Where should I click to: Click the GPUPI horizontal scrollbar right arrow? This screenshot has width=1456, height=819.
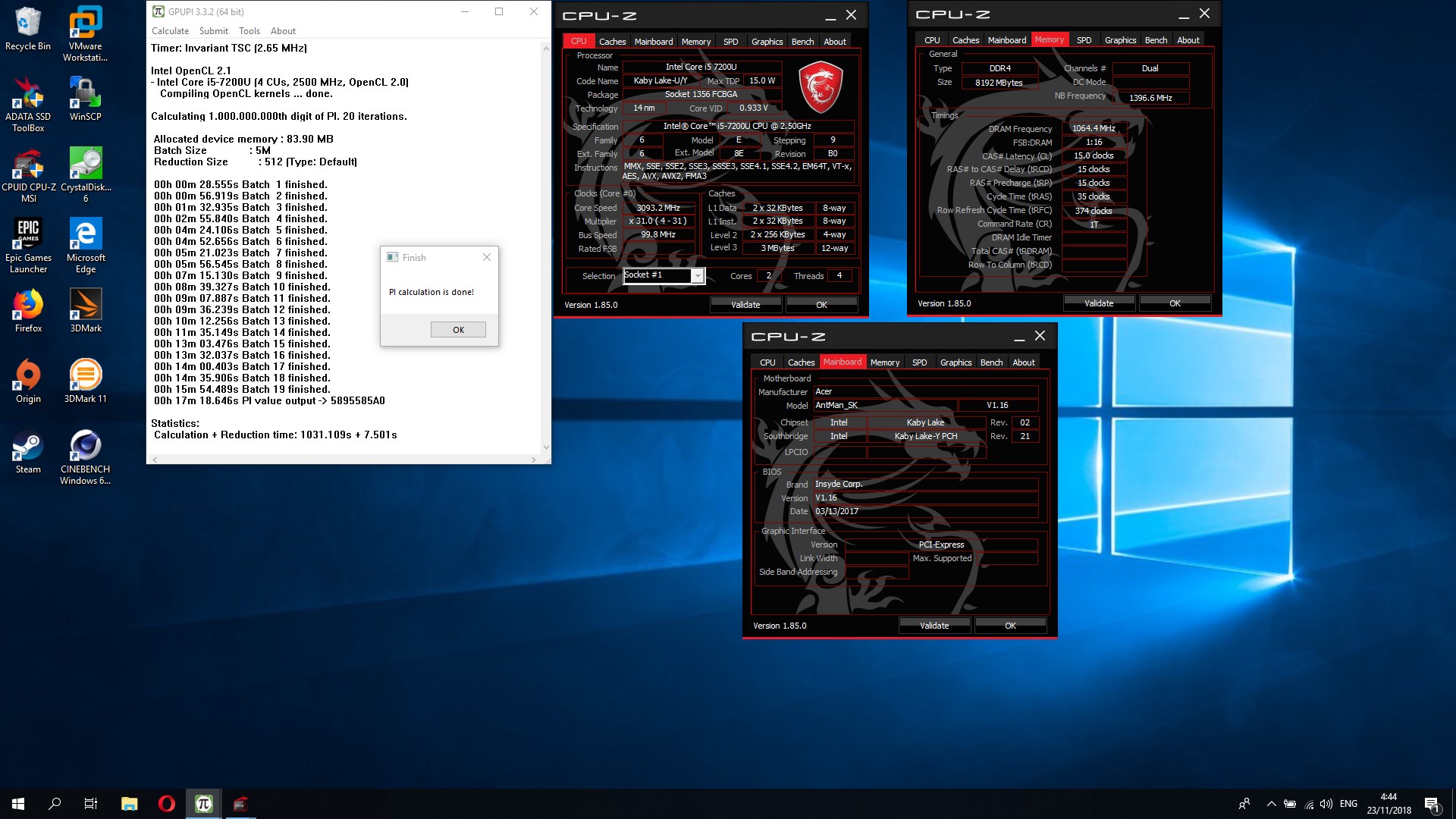point(534,460)
